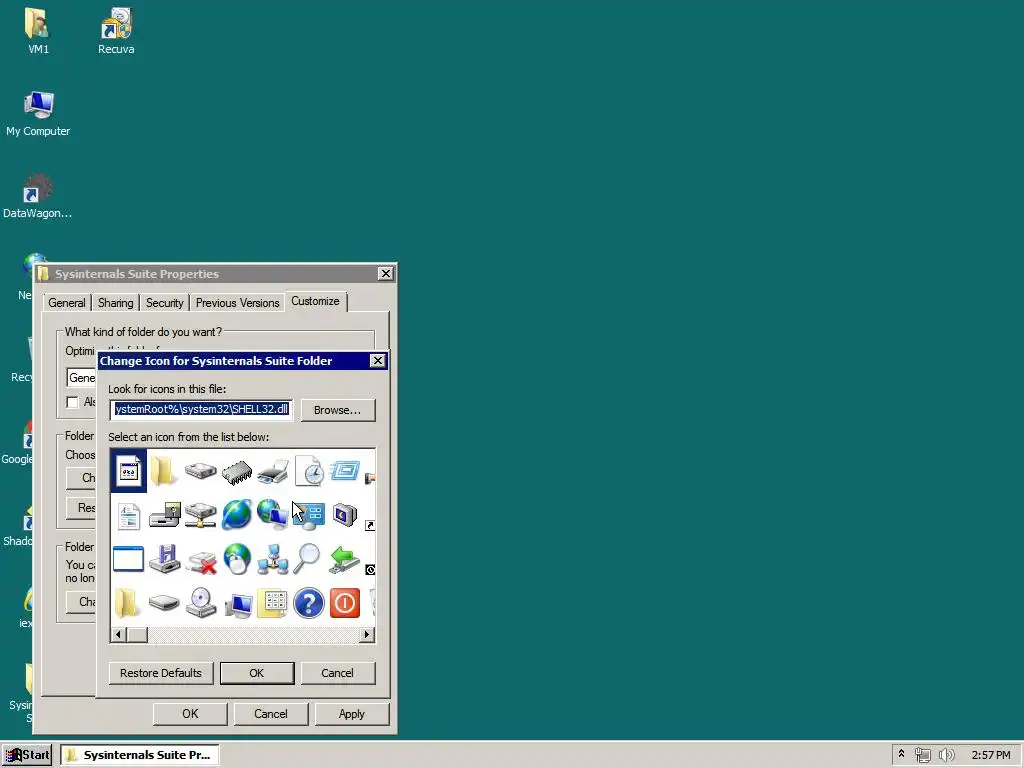The height and width of the screenshot is (768, 1024).
Task: Click Apply in Properties window
Action: [351, 714]
